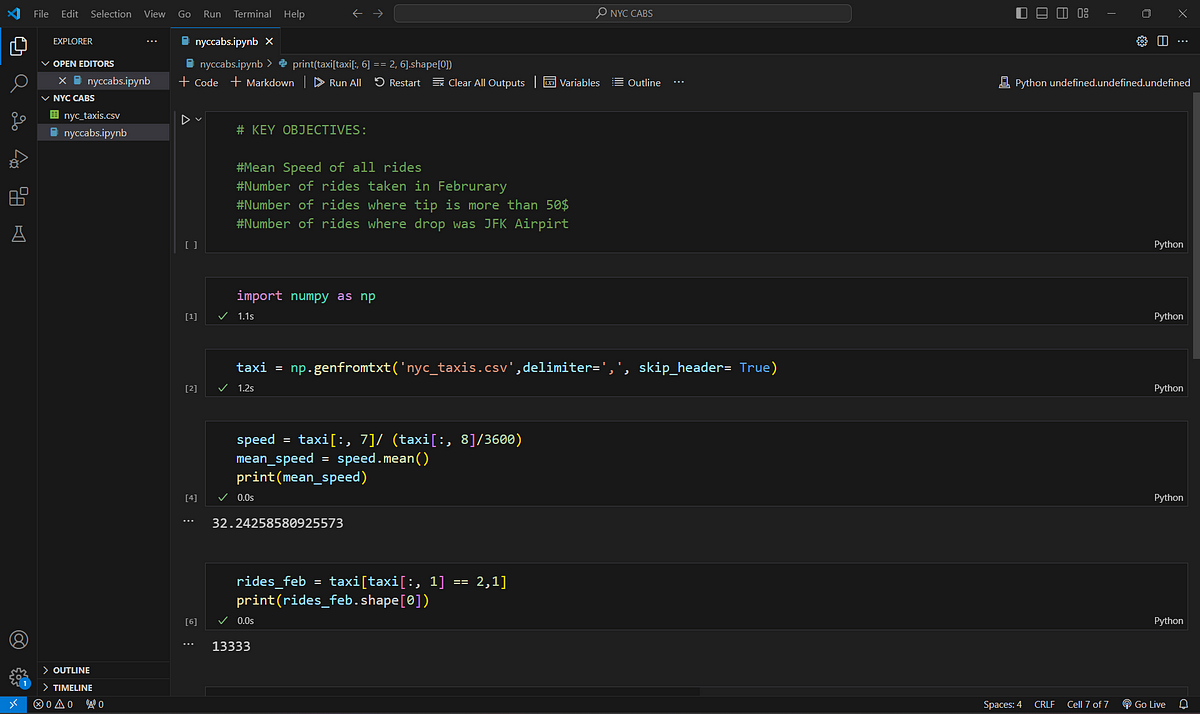1200x714 pixels.
Task: Open the Variables view
Action: tap(571, 82)
